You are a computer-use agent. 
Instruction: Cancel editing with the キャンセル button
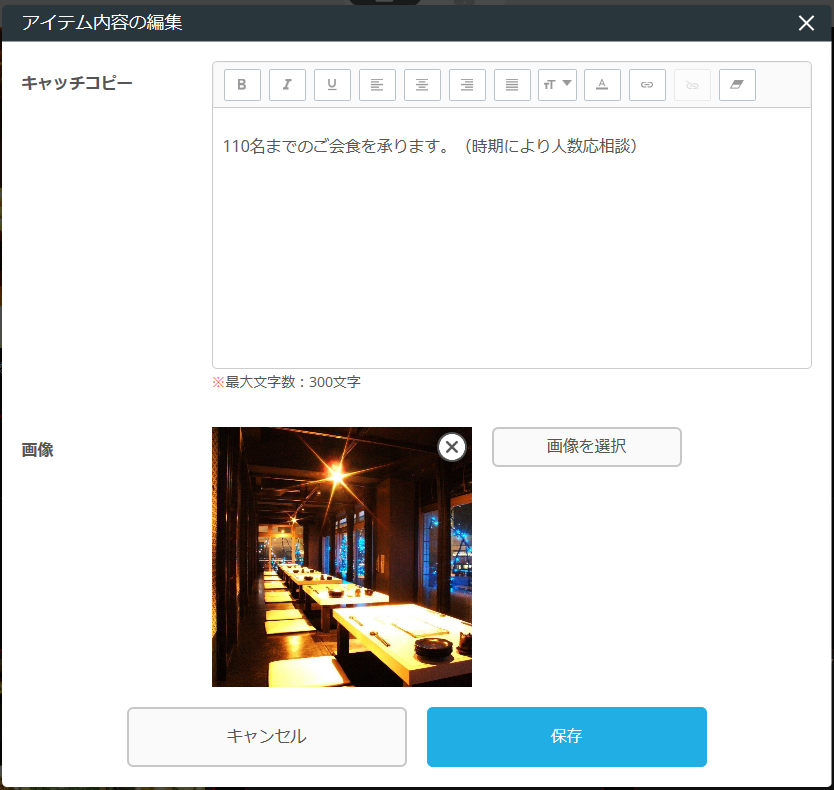coord(266,737)
